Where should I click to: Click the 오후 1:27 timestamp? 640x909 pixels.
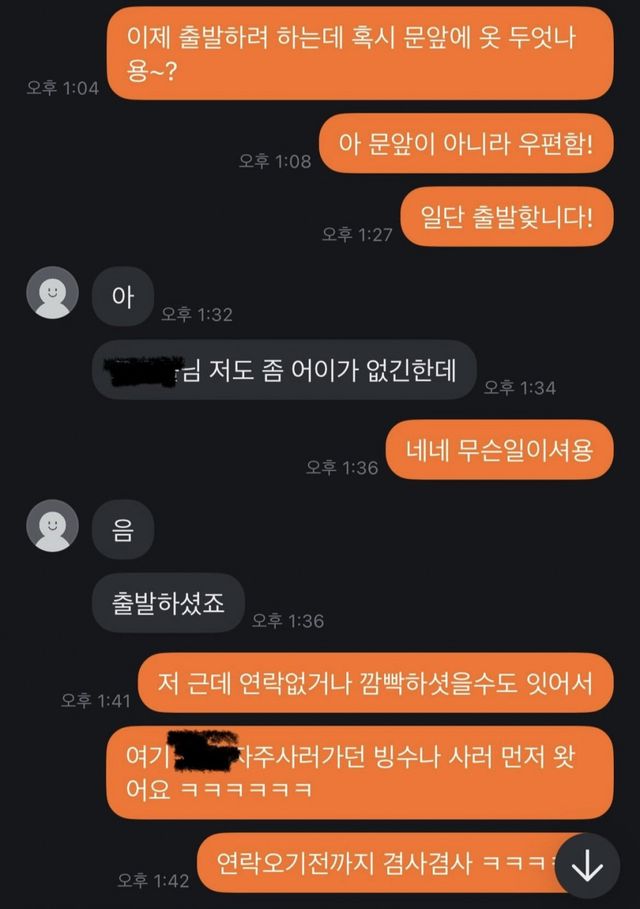point(357,234)
